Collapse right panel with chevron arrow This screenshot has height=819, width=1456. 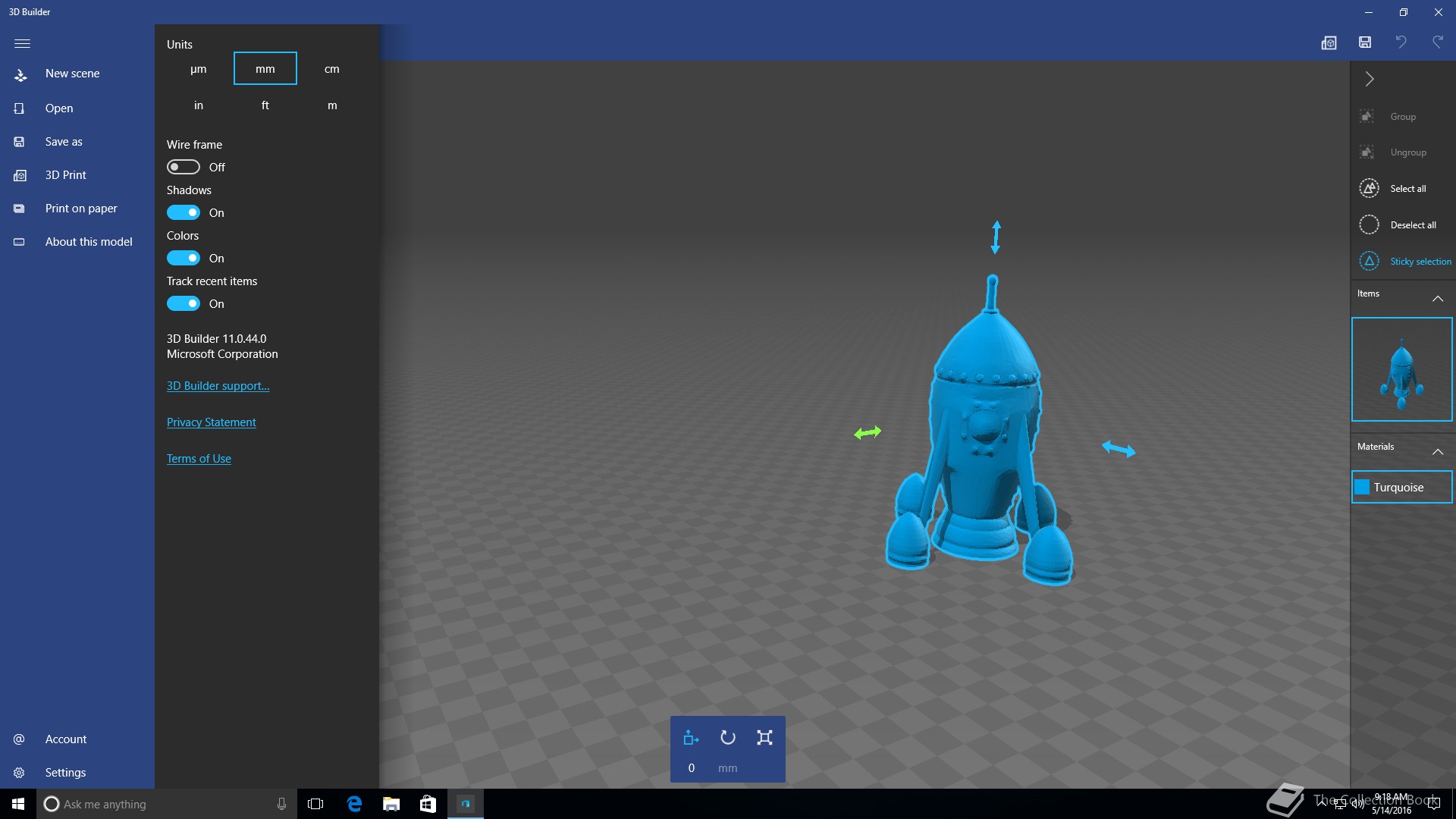pyautogui.click(x=1370, y=79)
